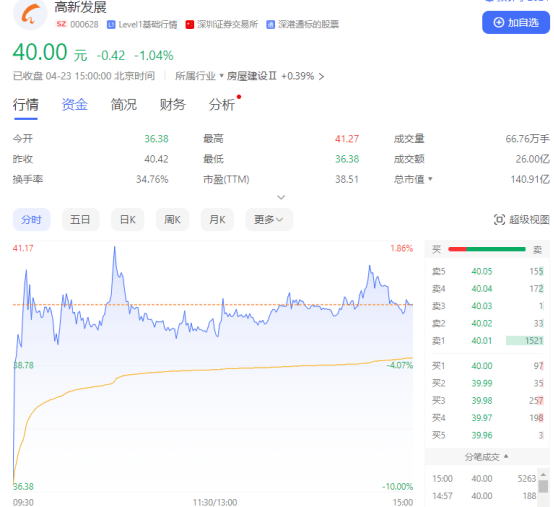This screenshot has width=554, height=507.
Task: Expand more quote data with chevron
Action: point(281,197)
